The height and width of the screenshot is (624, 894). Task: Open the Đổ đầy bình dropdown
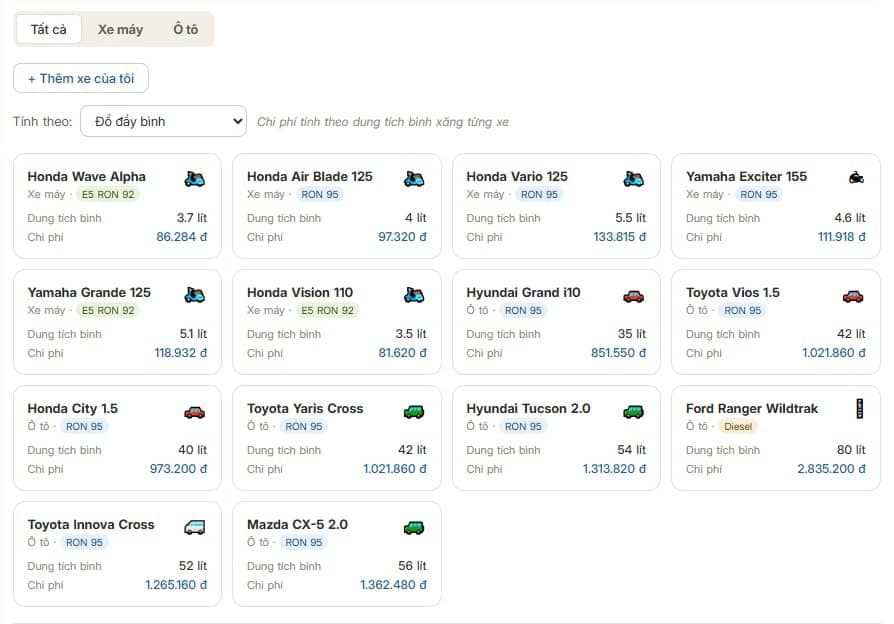pyautogui.click(x=164, y=121)
